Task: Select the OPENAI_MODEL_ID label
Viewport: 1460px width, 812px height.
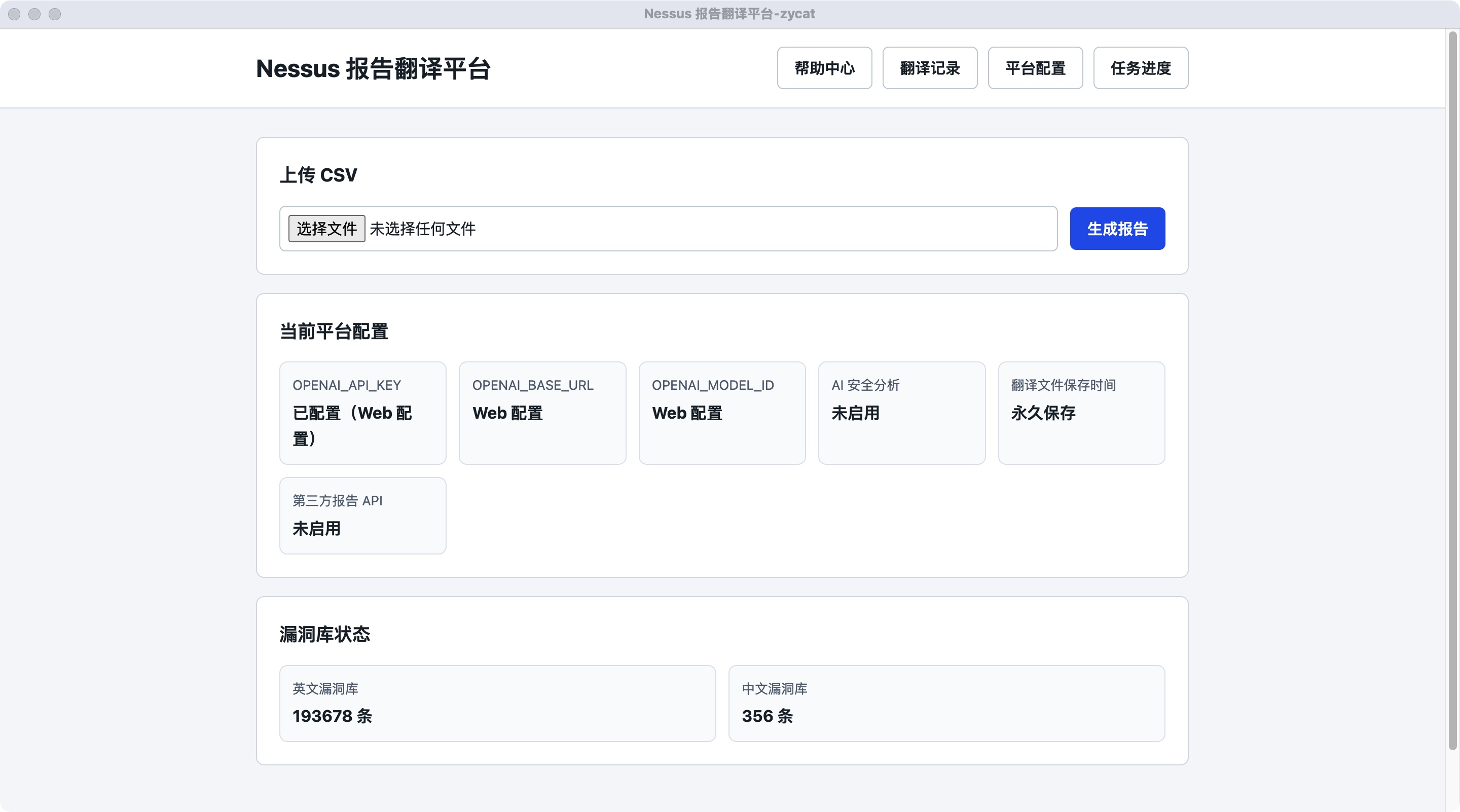Action: tap(712, 385)
